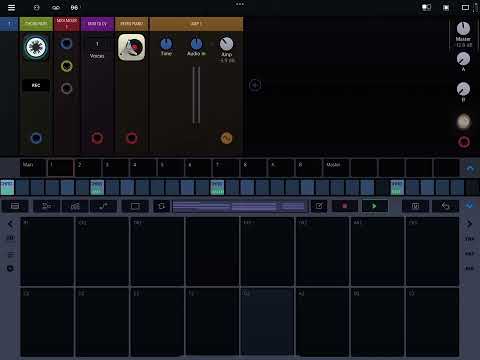The image size is (480, 360).
Task: Open the list icon on left sidebar
Action: [x=11, y=255]
